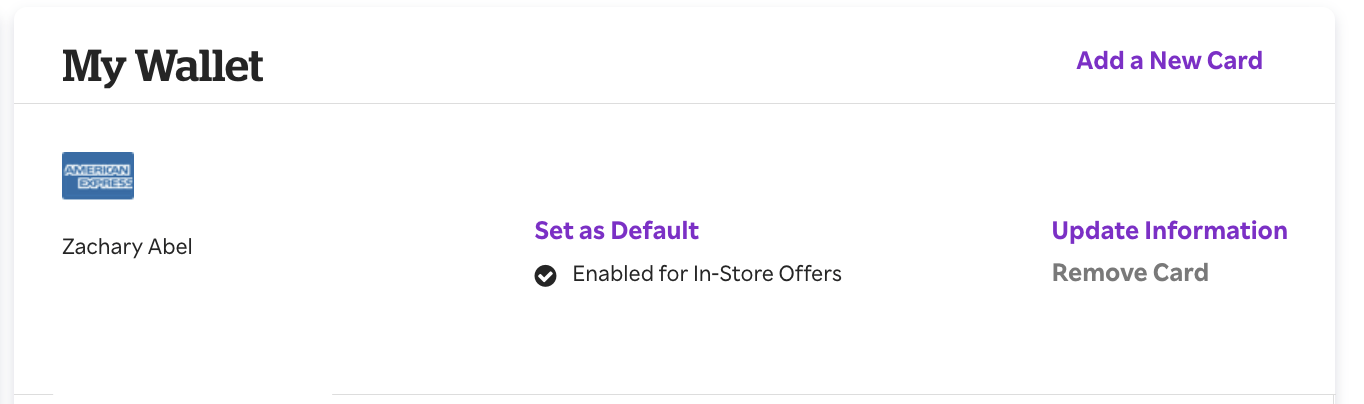Click the In-Store Offers status text
Image resolution: width=1364 pixels, height=404 pixels.
[x=707, y=274]
